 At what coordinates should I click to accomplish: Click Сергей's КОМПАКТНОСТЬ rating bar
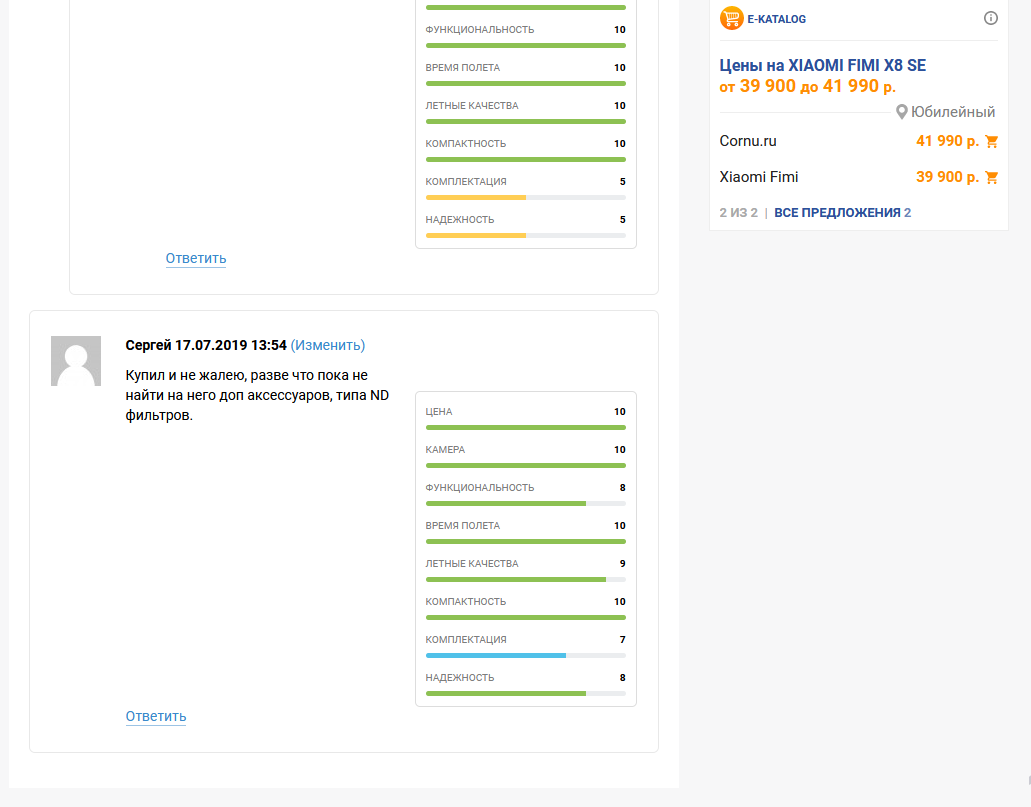point(525,618)
